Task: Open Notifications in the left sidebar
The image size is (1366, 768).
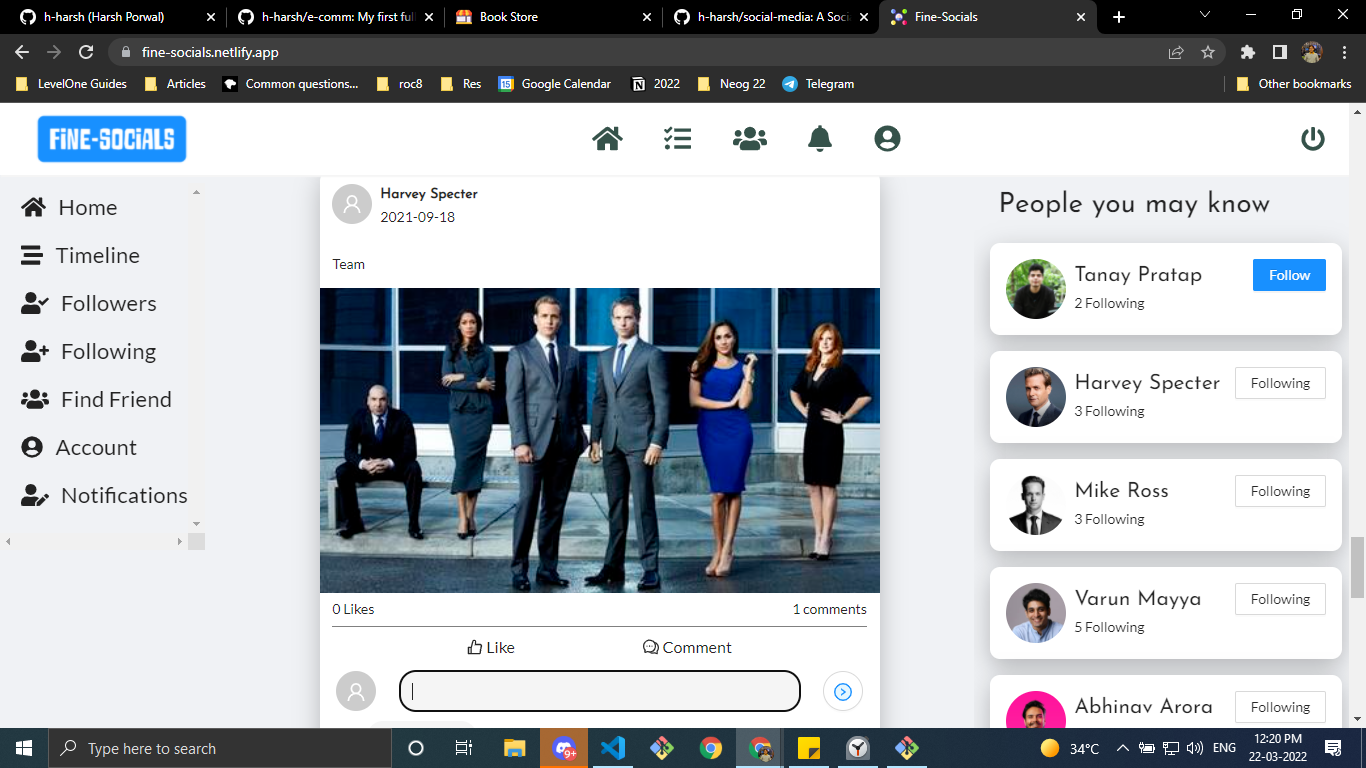Action: (x=104, y=495)
